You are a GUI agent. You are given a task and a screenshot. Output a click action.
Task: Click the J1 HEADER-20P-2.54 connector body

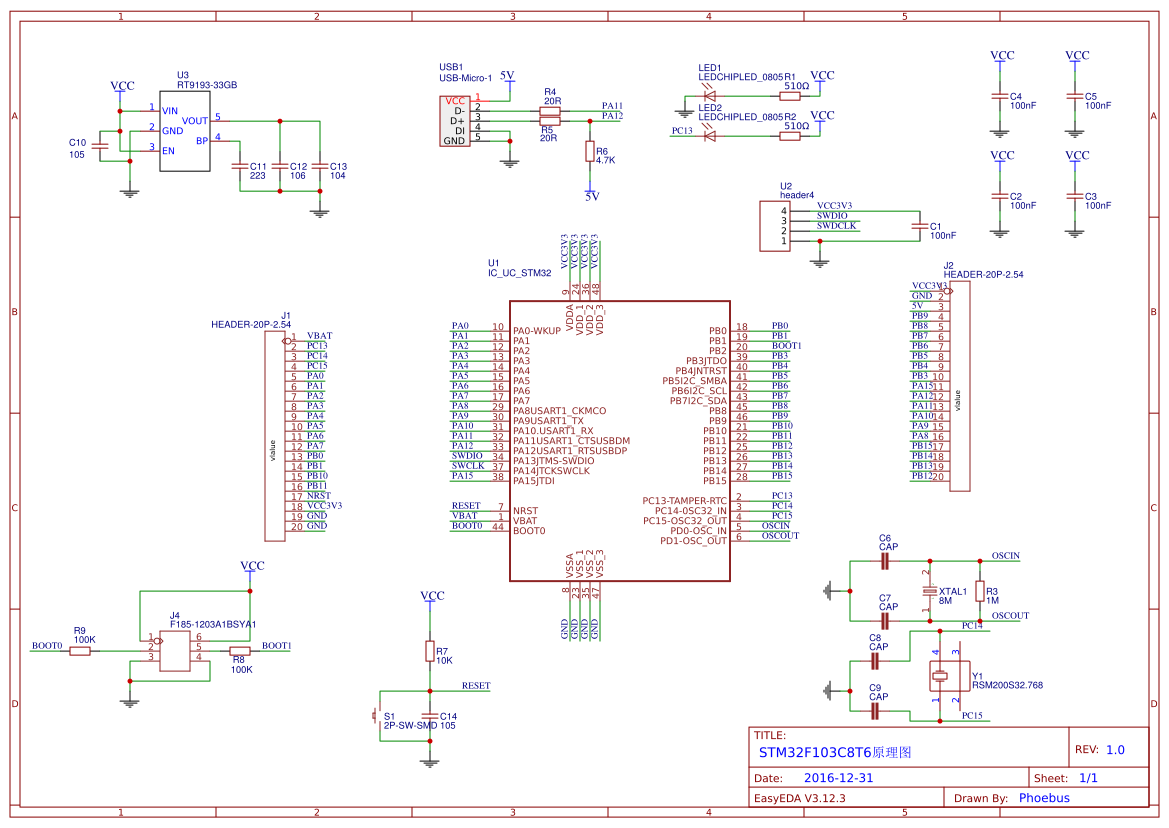(274, 436)
